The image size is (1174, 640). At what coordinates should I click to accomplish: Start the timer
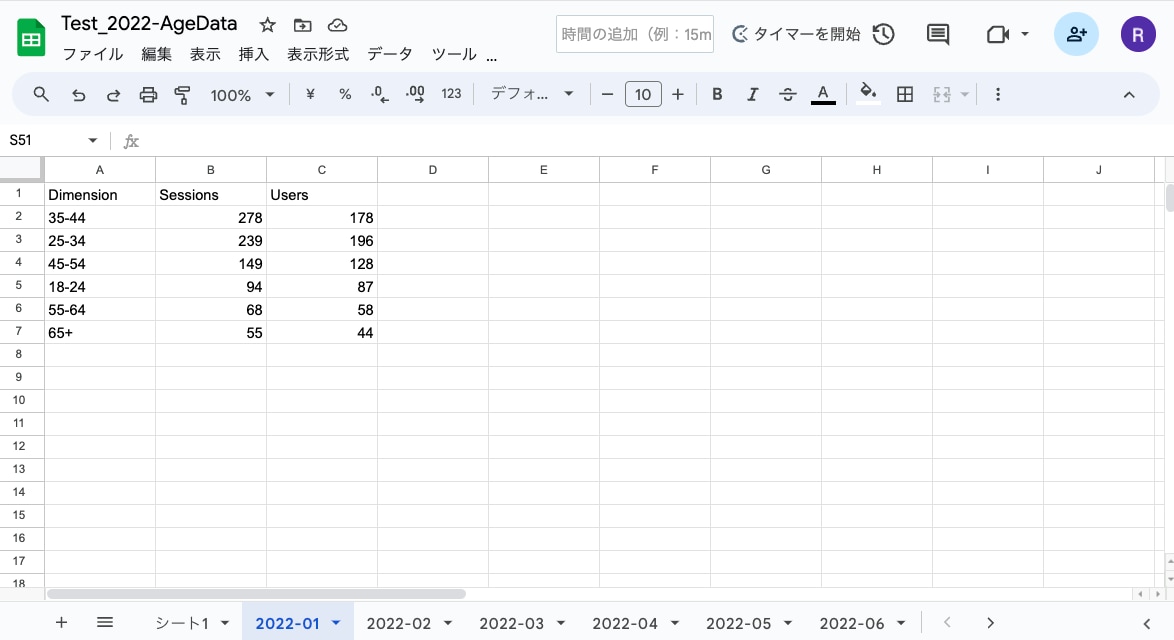[796, 34]
